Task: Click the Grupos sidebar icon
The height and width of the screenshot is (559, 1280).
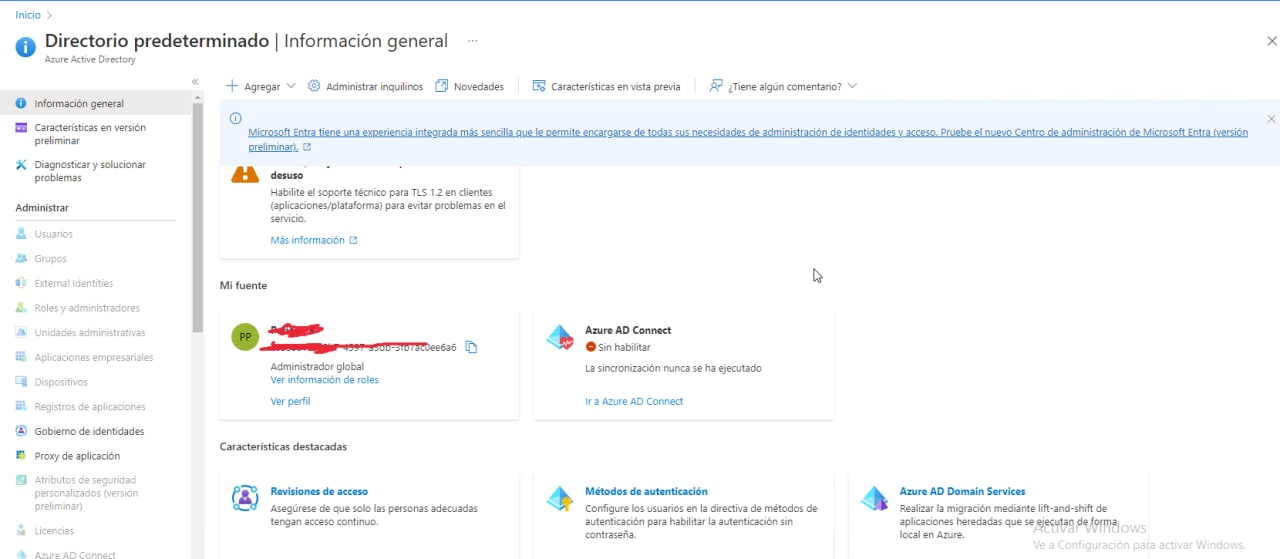Action: tap(21, 258)
